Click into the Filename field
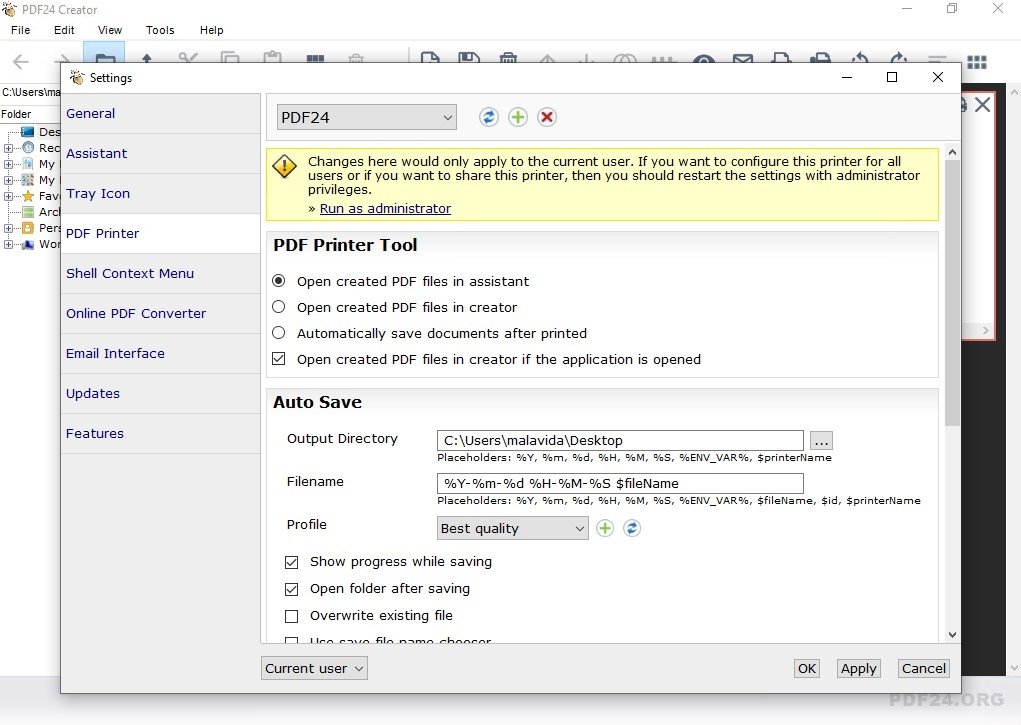1021x725 pixels. (x=620, y=483)
